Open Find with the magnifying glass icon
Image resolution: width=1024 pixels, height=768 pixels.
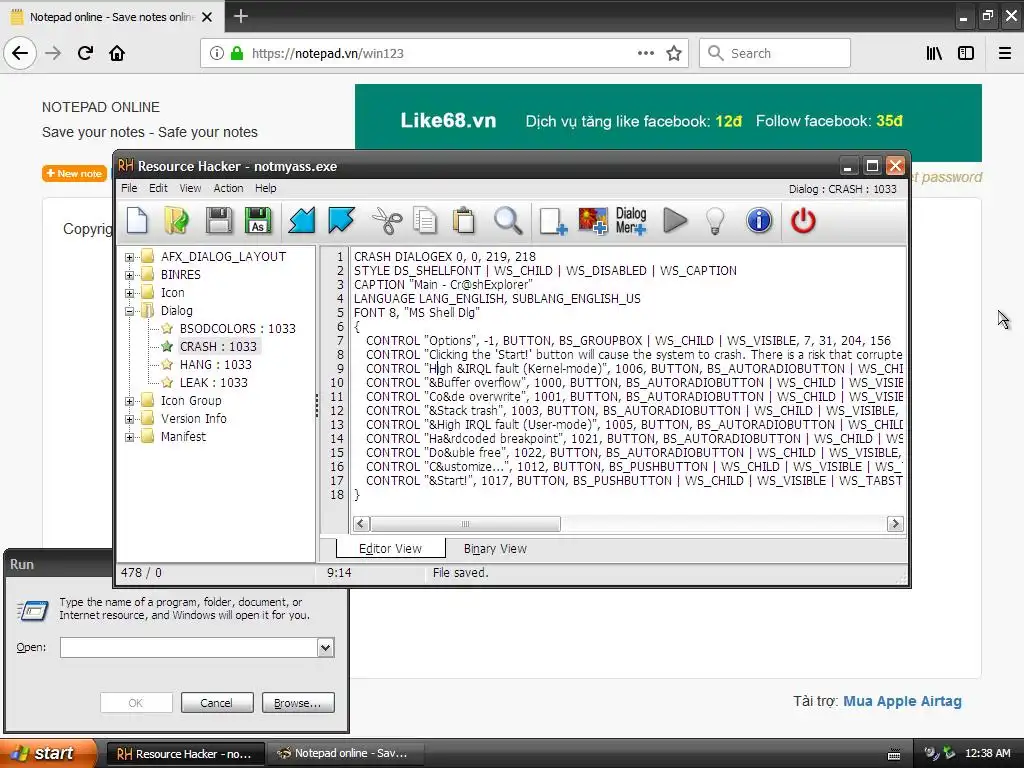508,221
